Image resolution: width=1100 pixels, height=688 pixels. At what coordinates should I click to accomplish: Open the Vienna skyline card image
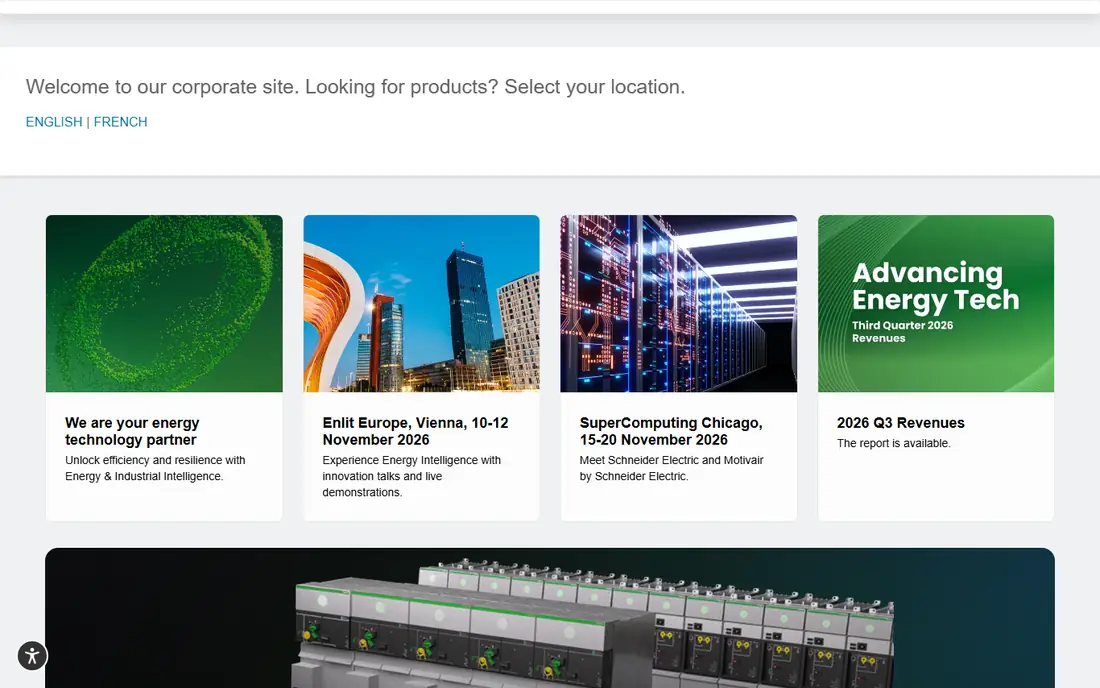point(422,304)
